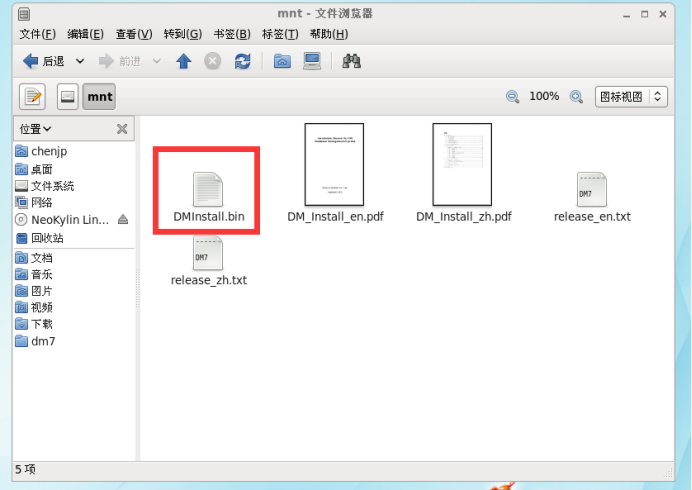Open the 查看(V) menu
Screen dimensions: 692x490
(x=134, y=34)
